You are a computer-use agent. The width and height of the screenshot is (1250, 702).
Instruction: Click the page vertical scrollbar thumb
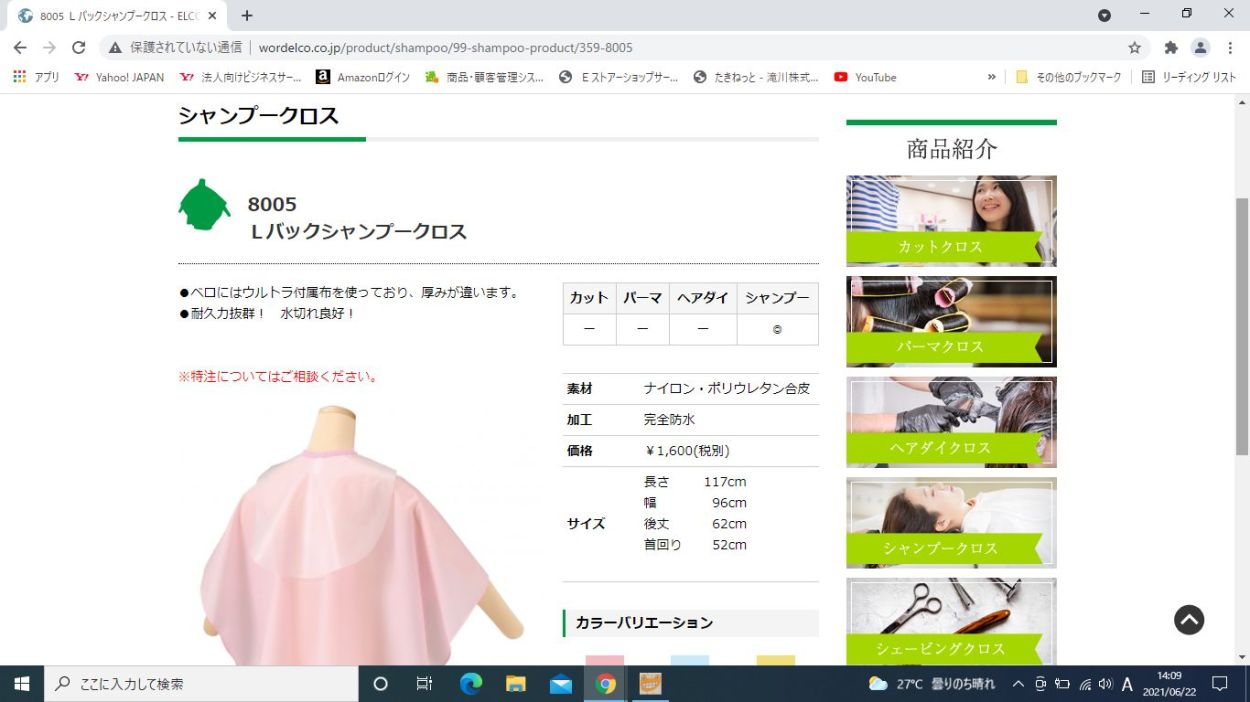click(1242, 325)
